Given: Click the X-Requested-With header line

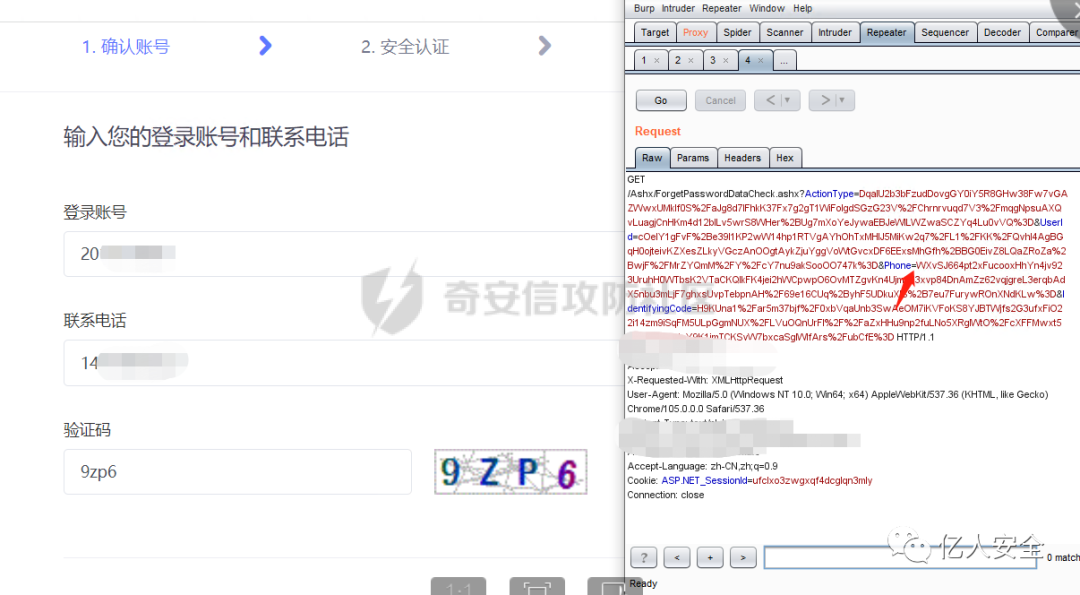Looking at the screenshot, I should [705, 380].
